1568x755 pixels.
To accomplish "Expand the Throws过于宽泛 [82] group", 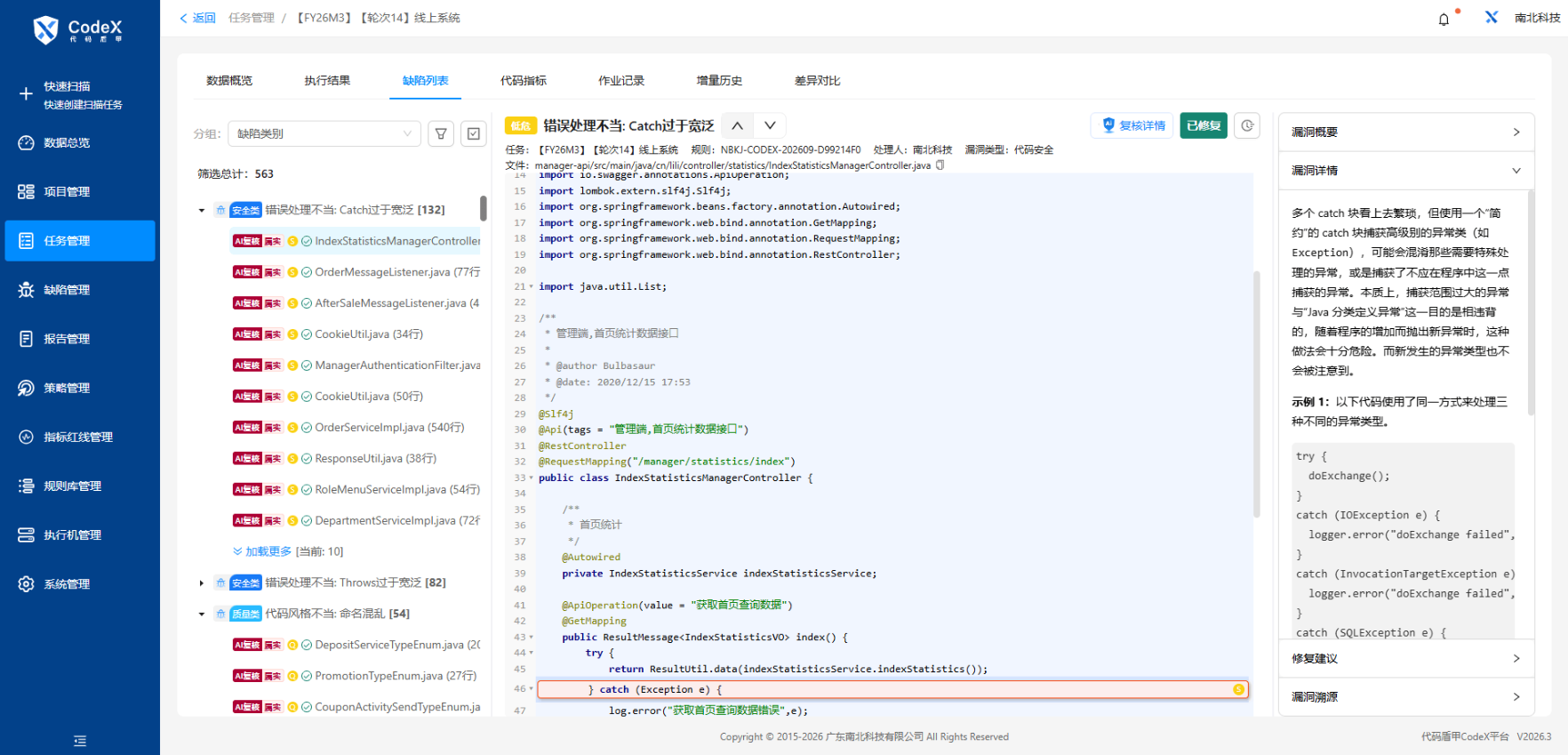I will tap(202, 583).
